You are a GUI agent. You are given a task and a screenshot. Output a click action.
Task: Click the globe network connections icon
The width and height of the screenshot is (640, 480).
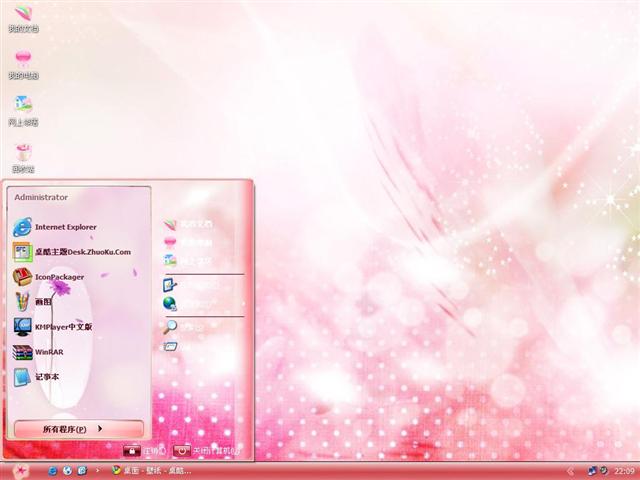click(x=170, y=304)
